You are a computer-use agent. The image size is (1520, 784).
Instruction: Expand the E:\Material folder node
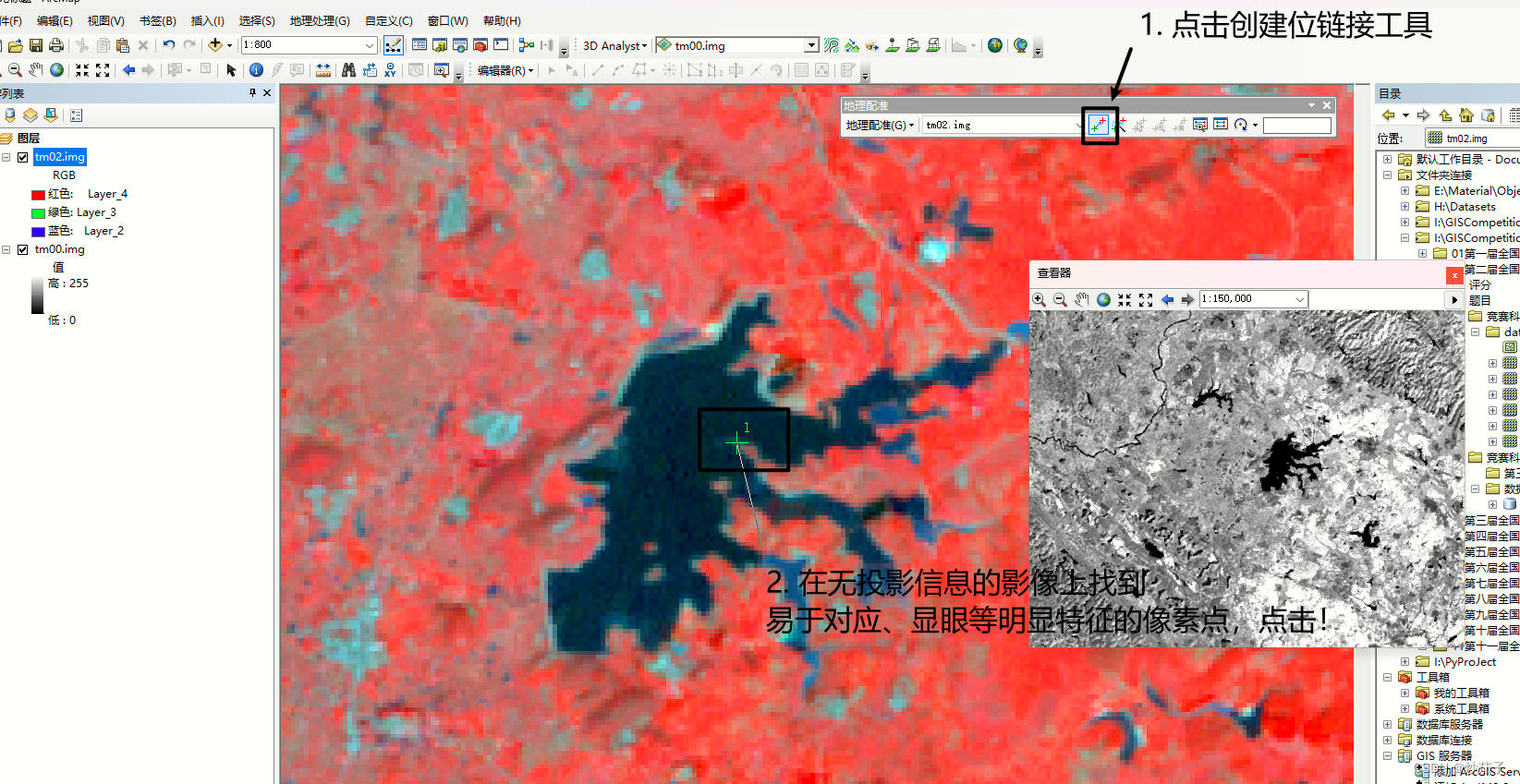pos(1405,191)
